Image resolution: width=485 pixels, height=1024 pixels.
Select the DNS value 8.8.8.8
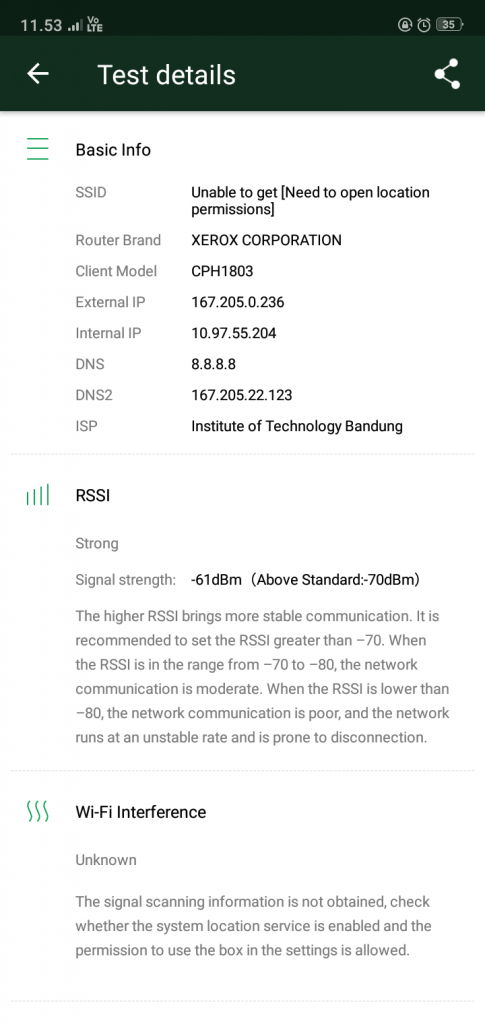(213, 364)
